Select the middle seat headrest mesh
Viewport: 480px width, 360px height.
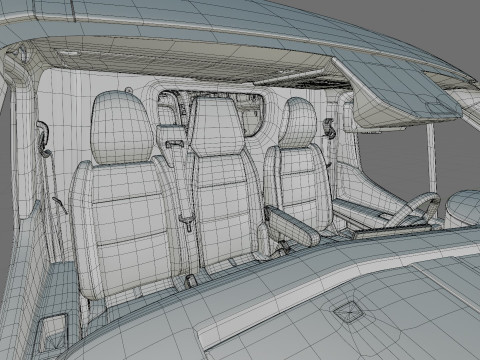(217, 126)
